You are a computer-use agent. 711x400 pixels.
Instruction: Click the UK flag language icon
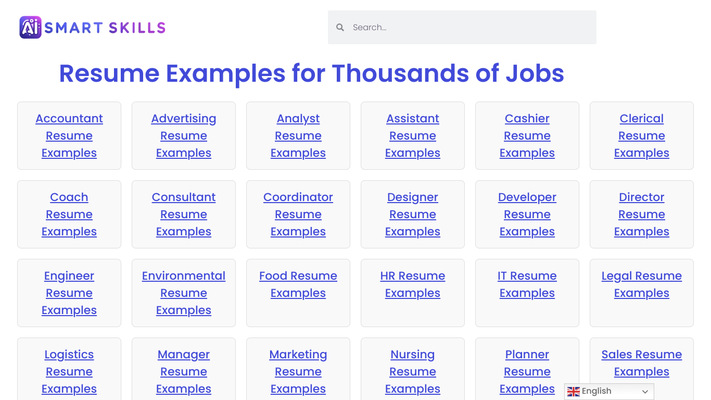(573, 391)
